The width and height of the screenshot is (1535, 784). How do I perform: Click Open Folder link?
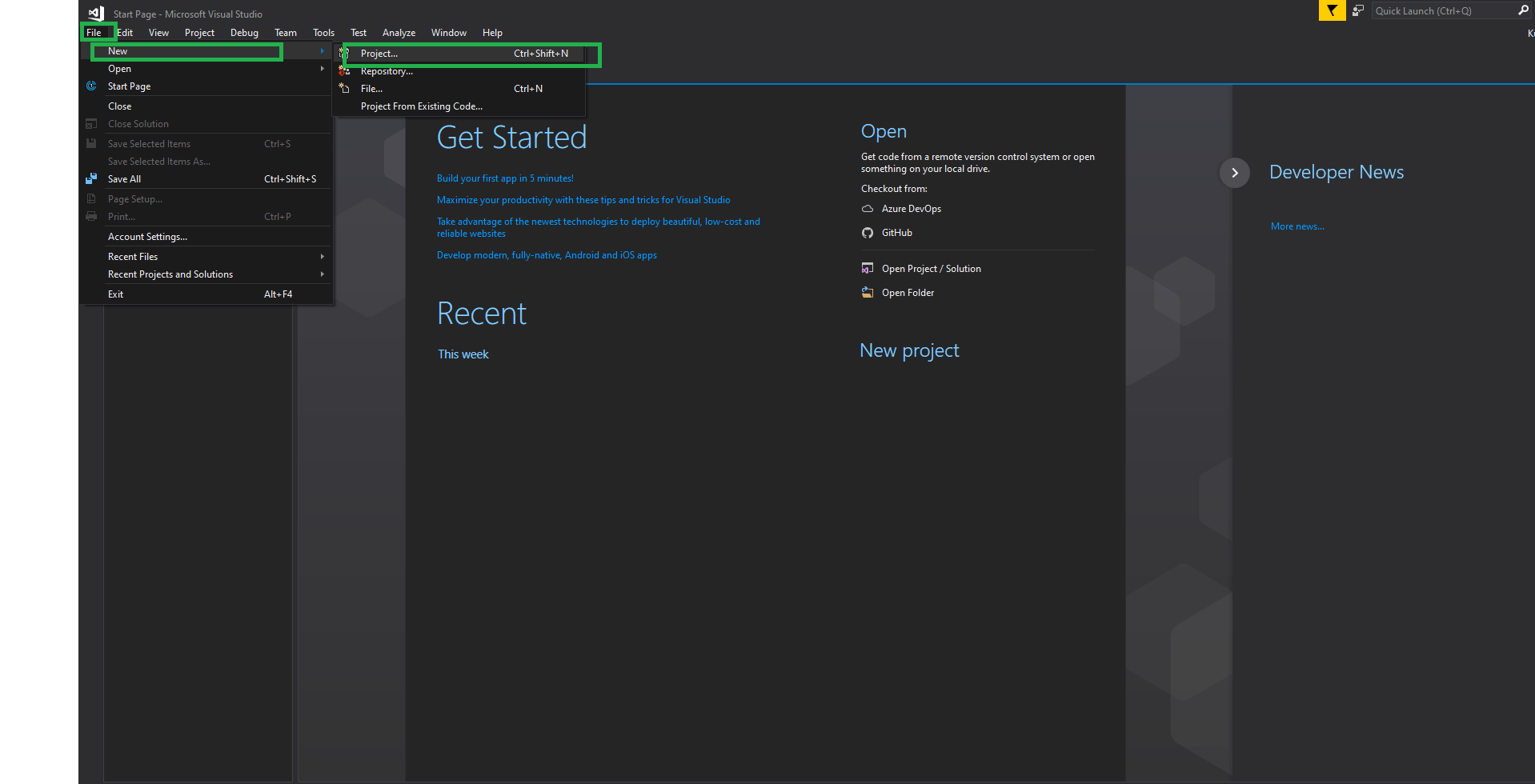click(908, 293)
